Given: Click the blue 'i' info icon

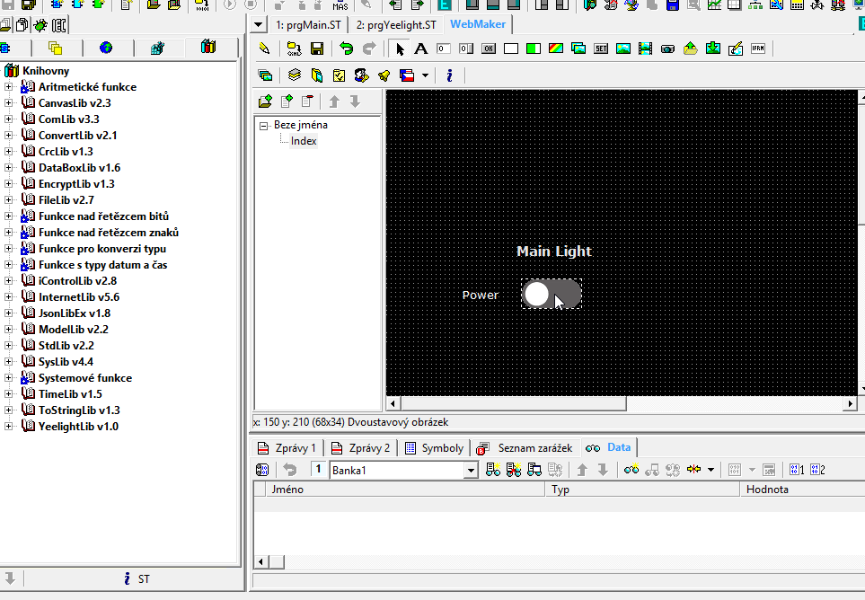Looking at the screenshot, I should click(449, 75).
